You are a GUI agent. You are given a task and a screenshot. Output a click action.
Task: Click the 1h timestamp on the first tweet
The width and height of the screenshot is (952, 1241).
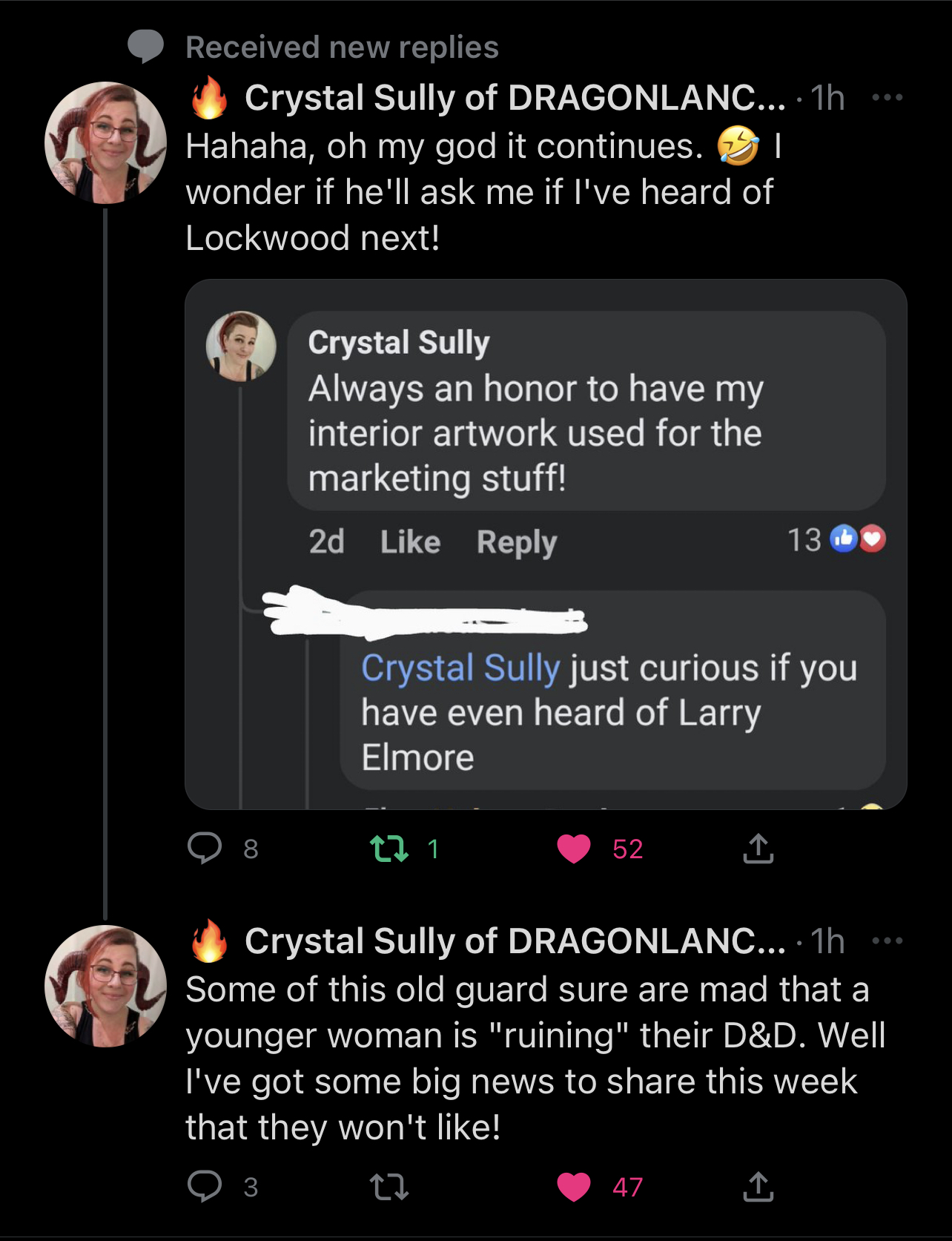coord(827,97)
